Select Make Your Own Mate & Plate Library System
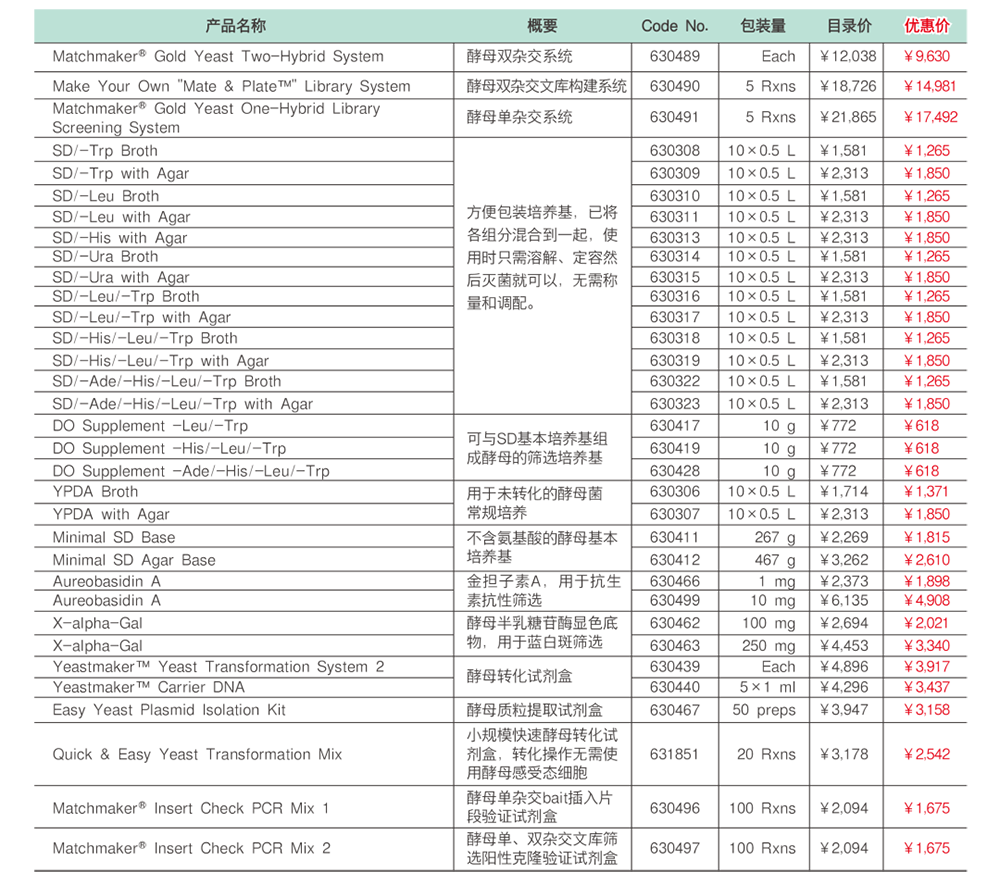Screen dimensions: 1000x885 tap(232, 86)
